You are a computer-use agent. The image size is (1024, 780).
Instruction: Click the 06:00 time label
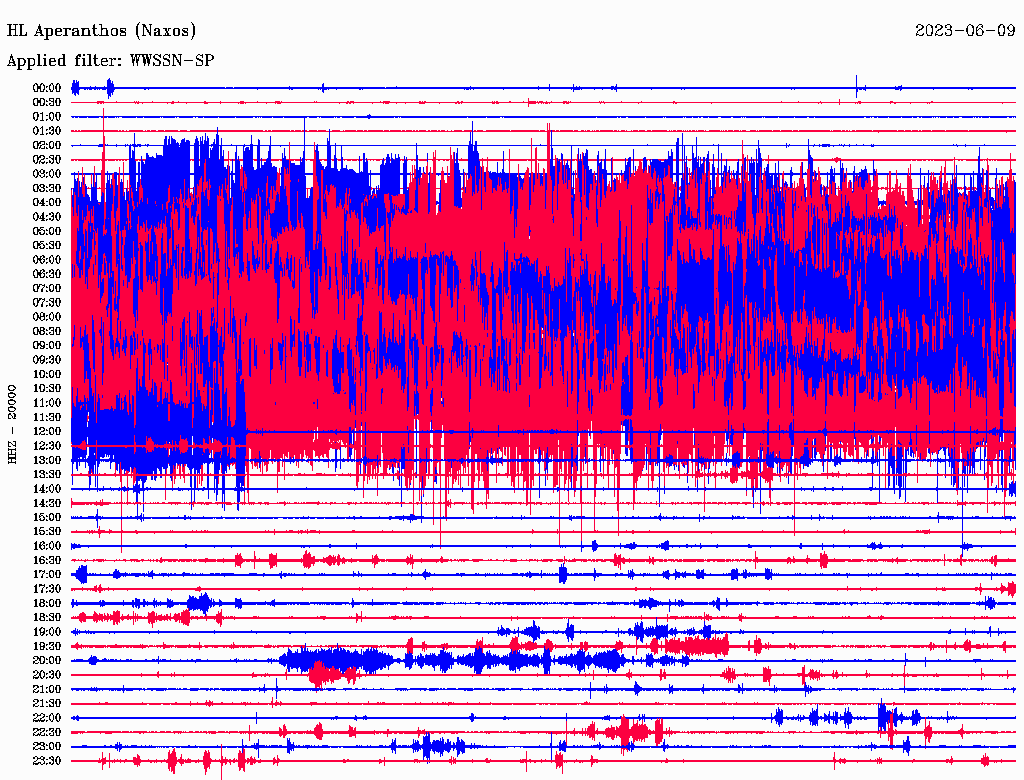[x=47, y=259]
